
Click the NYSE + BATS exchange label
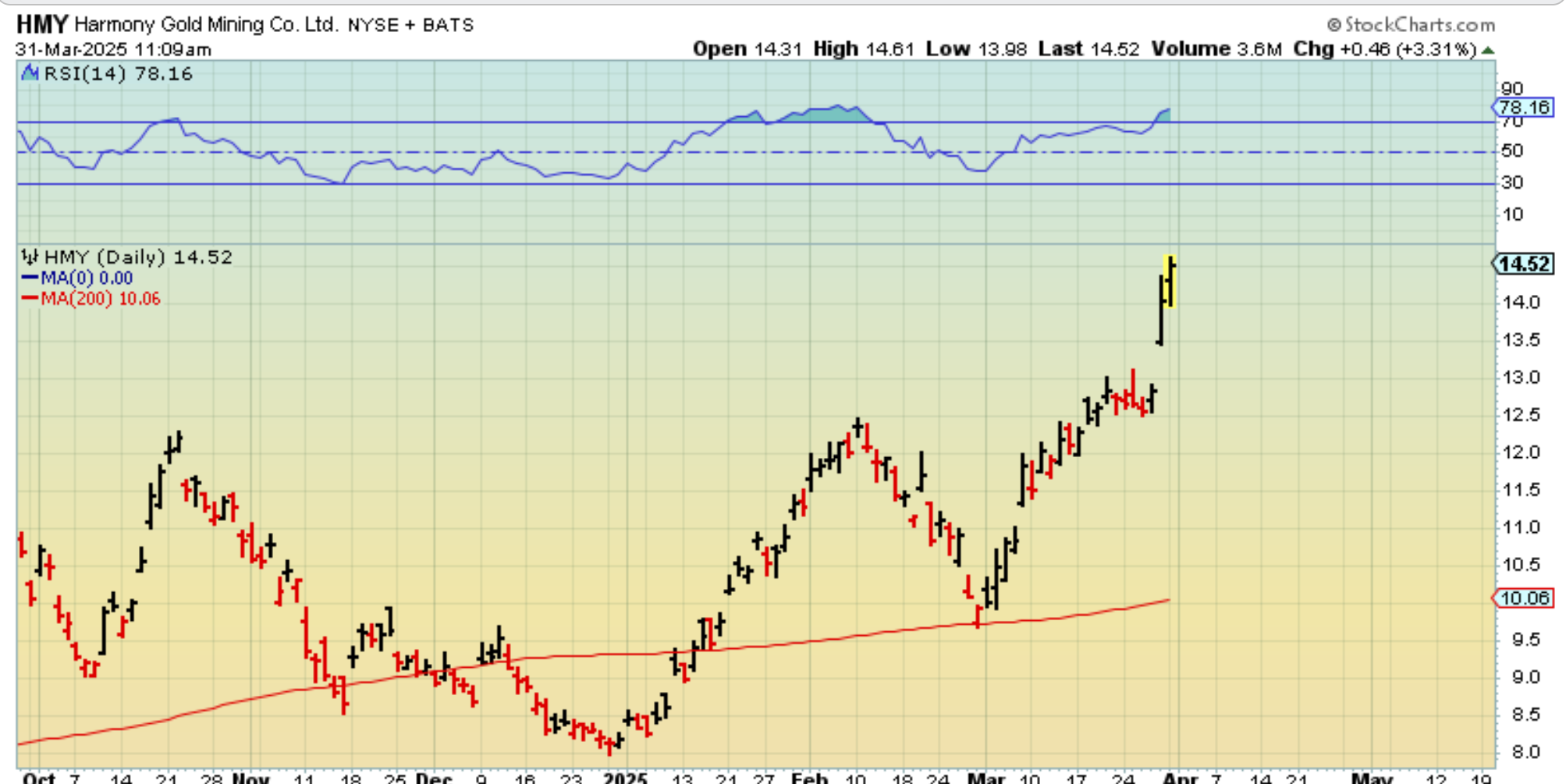tap(410, 25)
